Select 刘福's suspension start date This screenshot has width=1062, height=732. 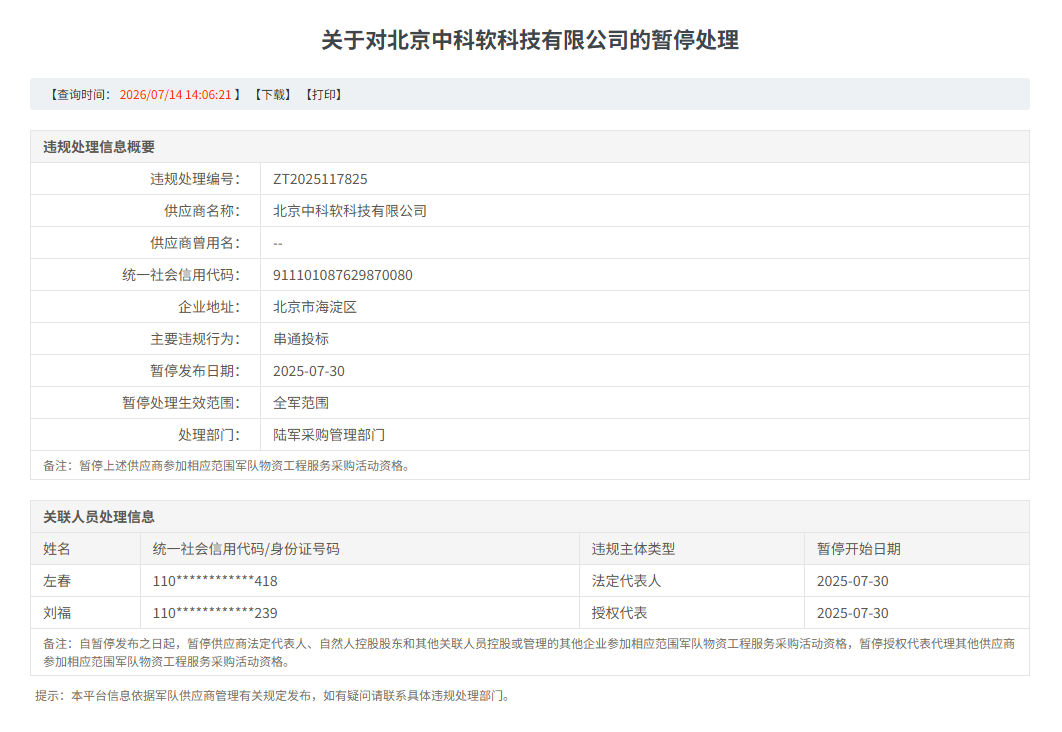click(853, 613)
